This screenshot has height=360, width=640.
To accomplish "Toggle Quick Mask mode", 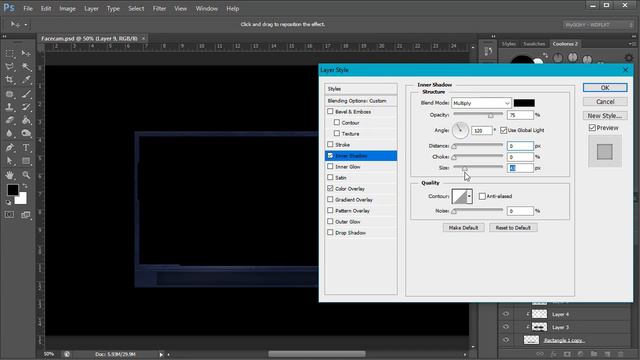I will point(10,214).
